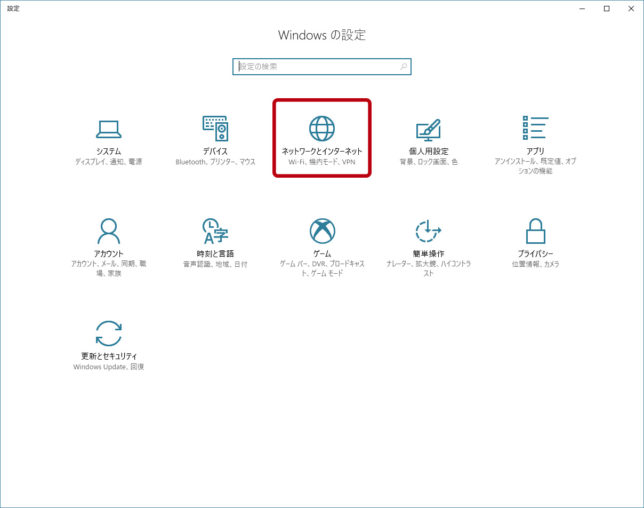
Task: Click the Windows Update, 回復 description
Action: pos(108,367)
